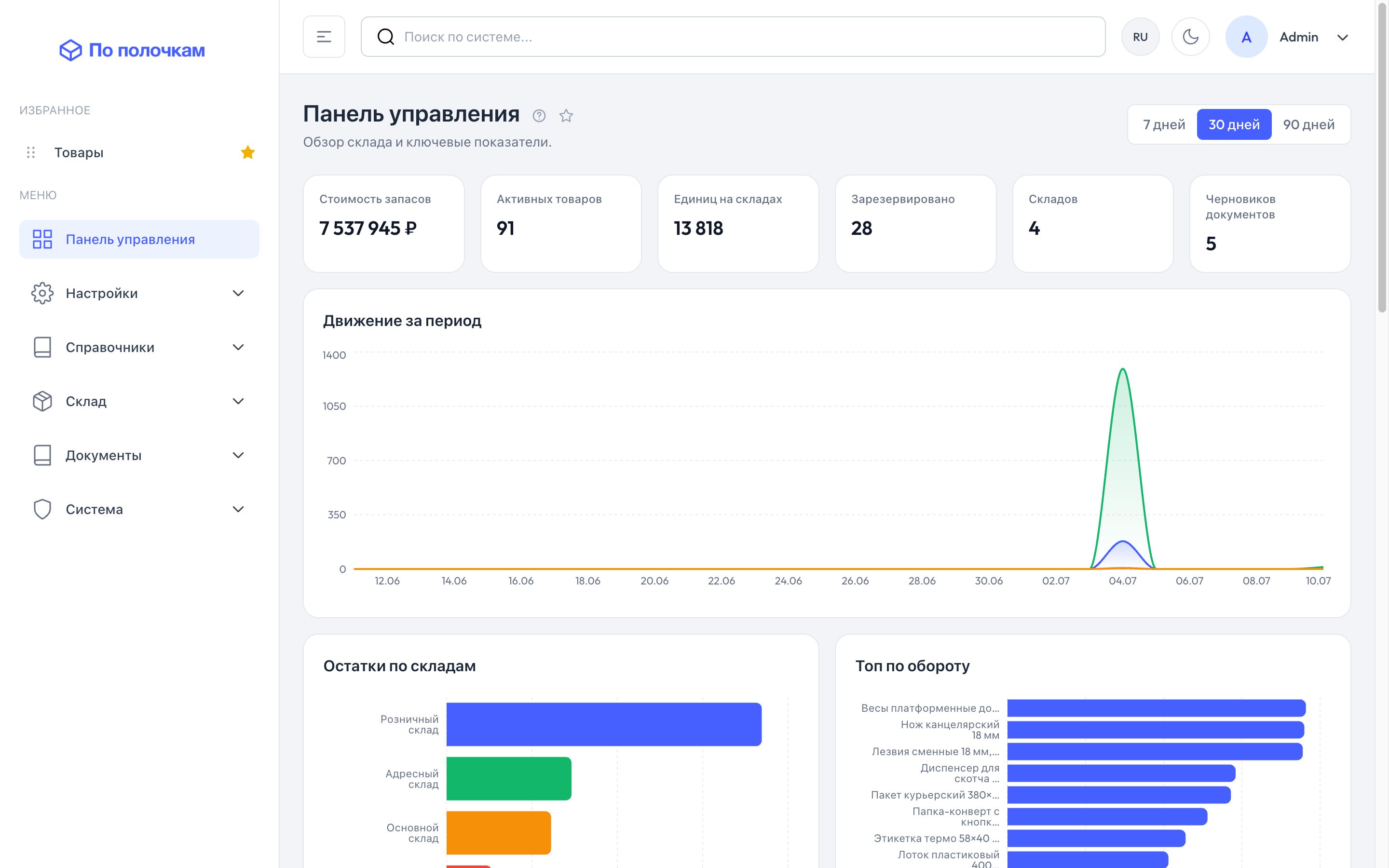The width and height of the screenshot is (1389, 868).
Task: Click the blue Розничный склад bar
Action: tap(604, 724)
